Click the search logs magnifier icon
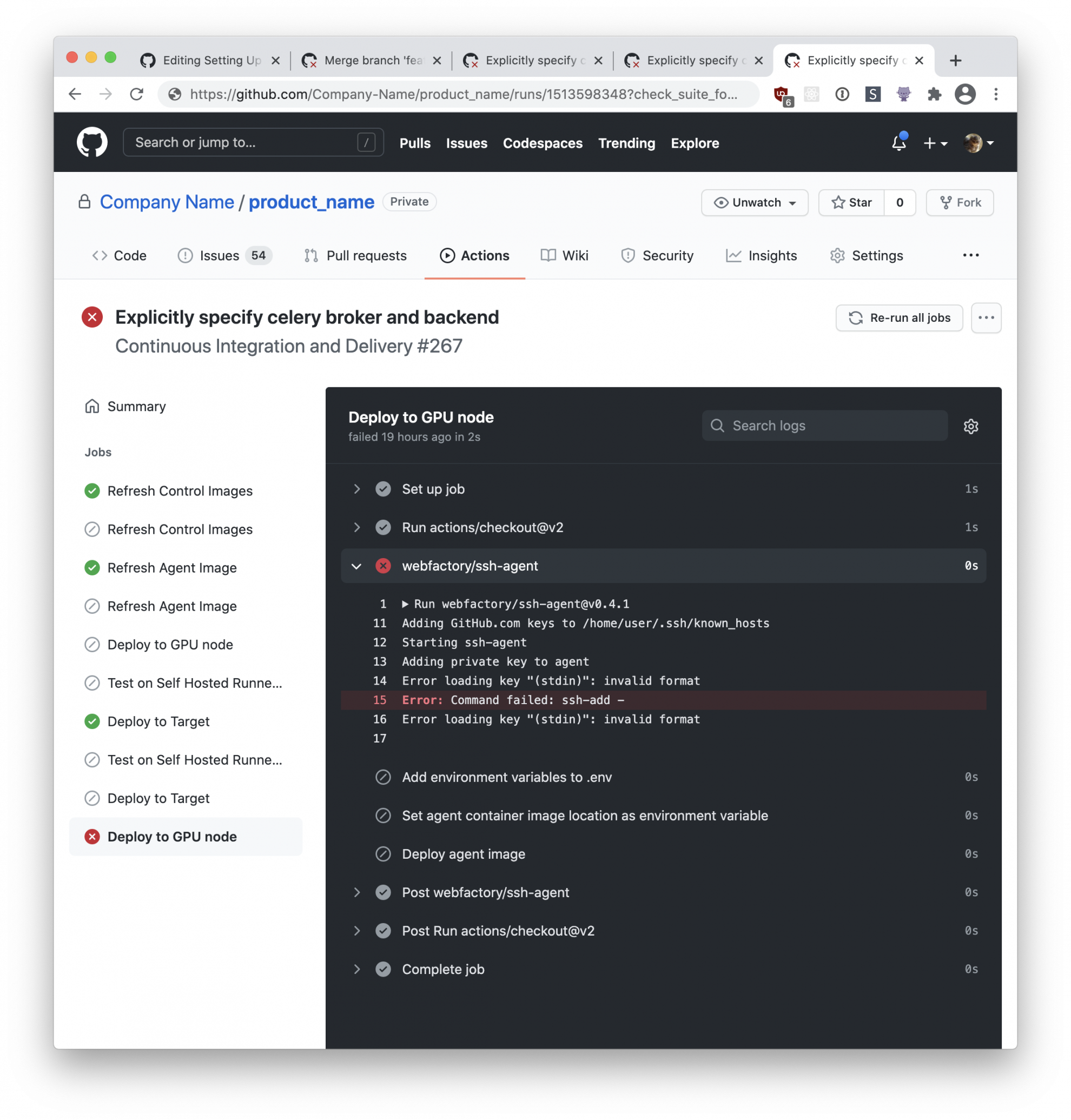1071x1120 pixels. coord(718,426)
